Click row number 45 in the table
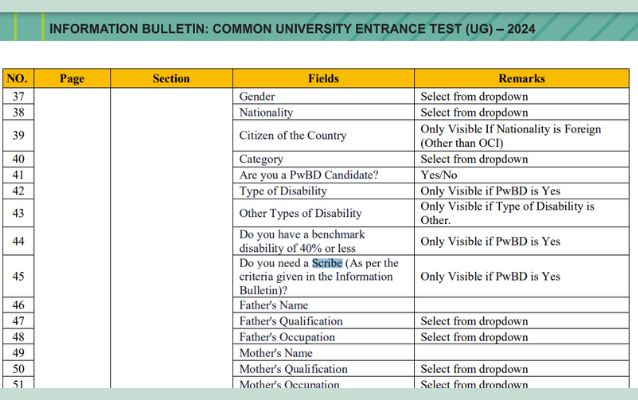 [18, 276]
